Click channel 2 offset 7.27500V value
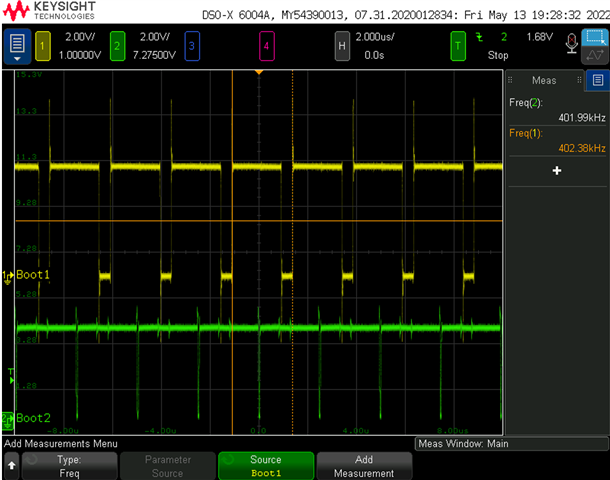The width and height of the screenshot is (610, 480). [154, 55]
